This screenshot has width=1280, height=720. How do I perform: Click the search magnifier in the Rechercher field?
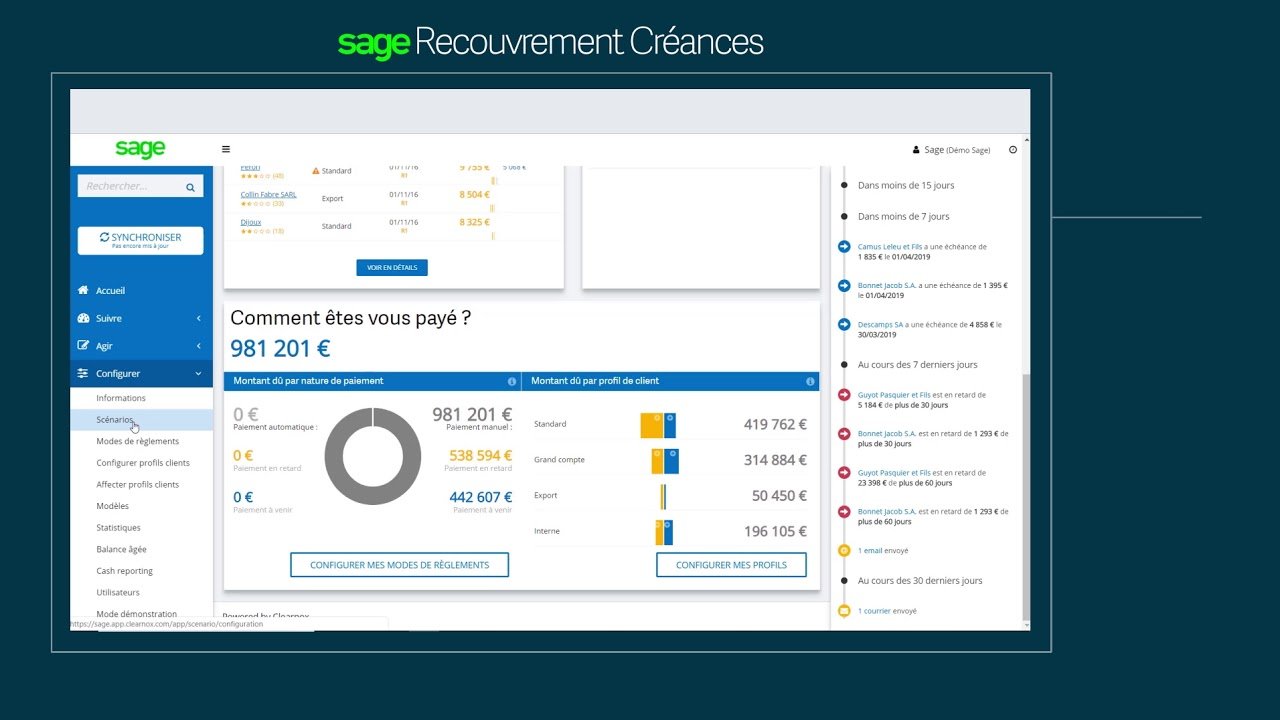190,186
